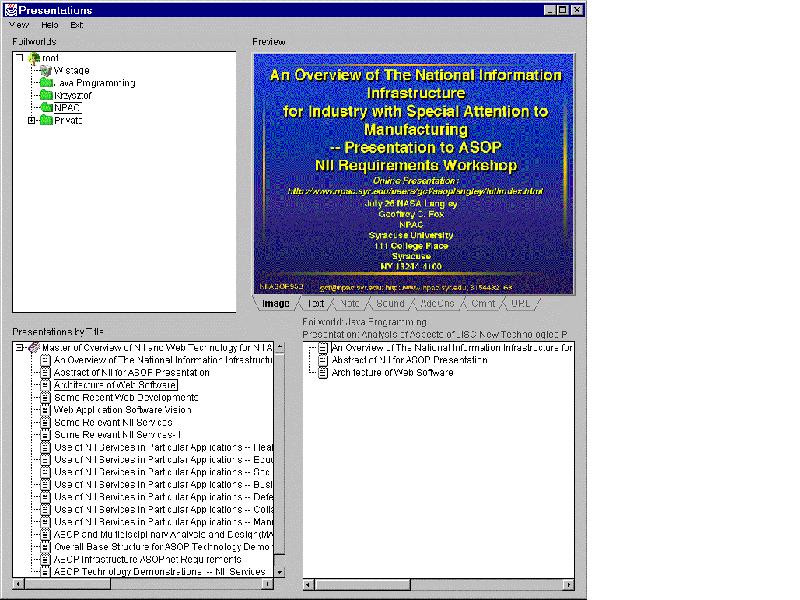Viewport: 800px width, 600px height.
Task: Open the Help menu
Action: [x=49, y=24]
